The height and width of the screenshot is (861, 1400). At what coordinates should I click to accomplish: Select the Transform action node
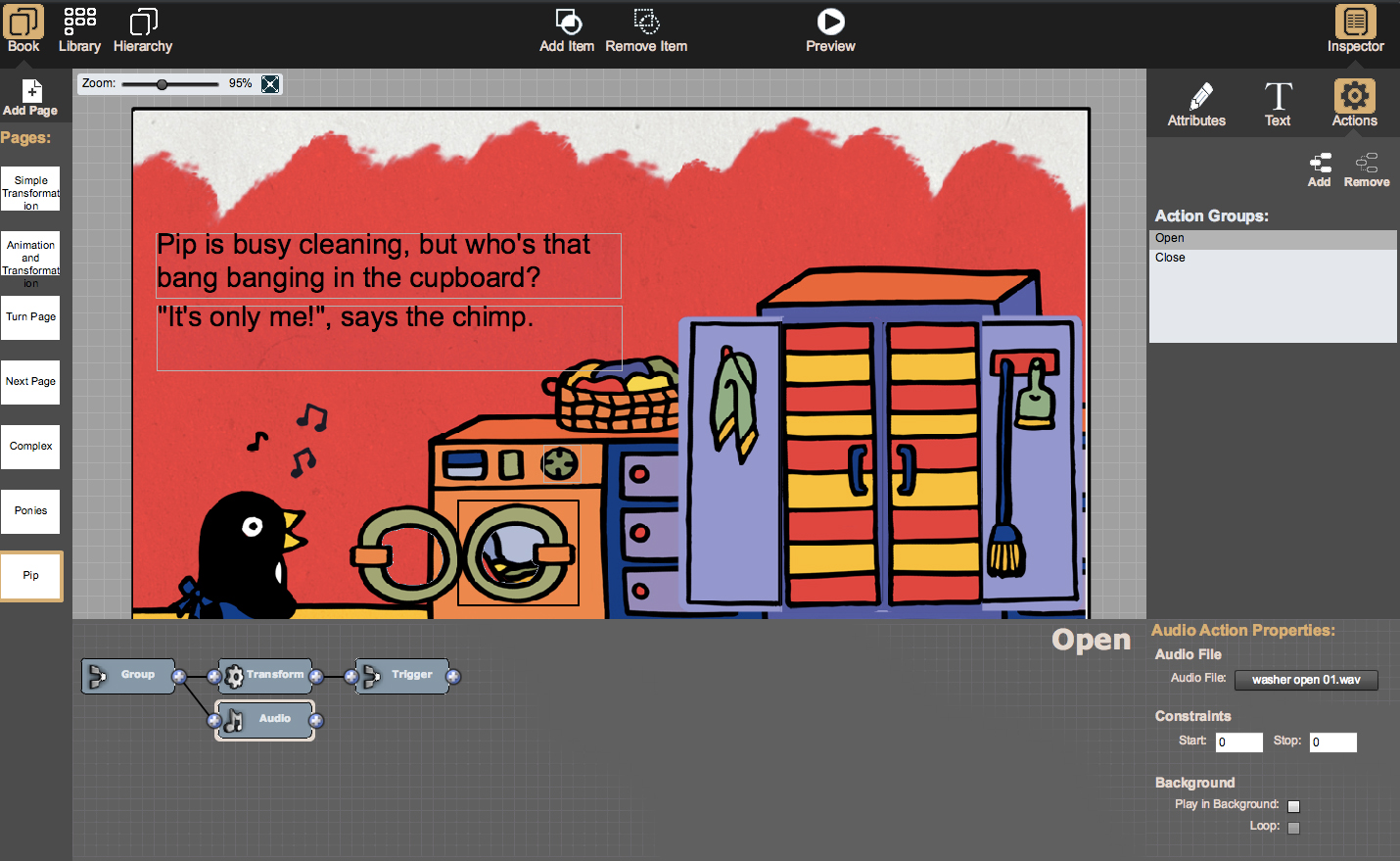[x=265, y=676]
